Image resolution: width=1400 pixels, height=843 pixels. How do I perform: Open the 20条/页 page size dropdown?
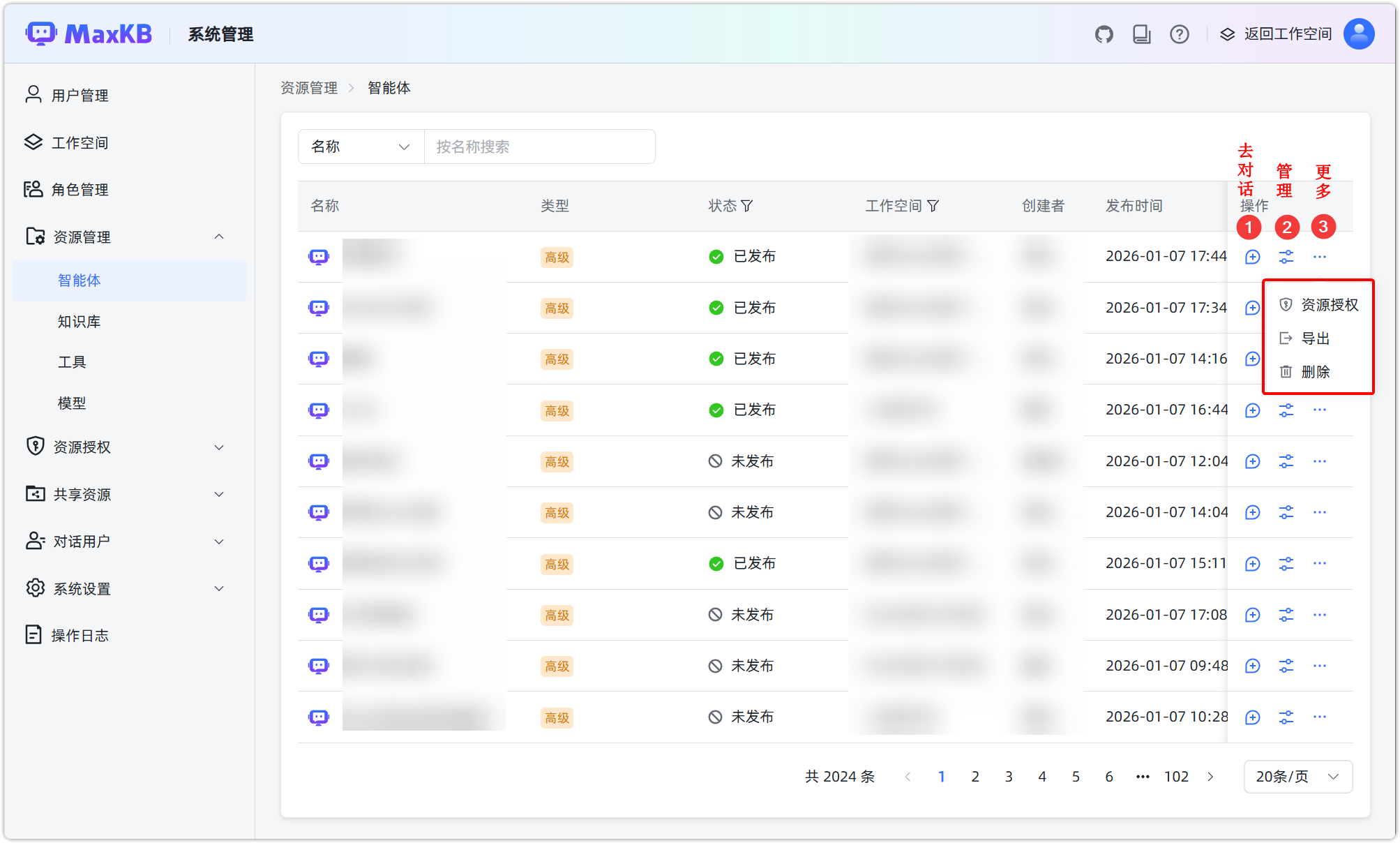1297,777
